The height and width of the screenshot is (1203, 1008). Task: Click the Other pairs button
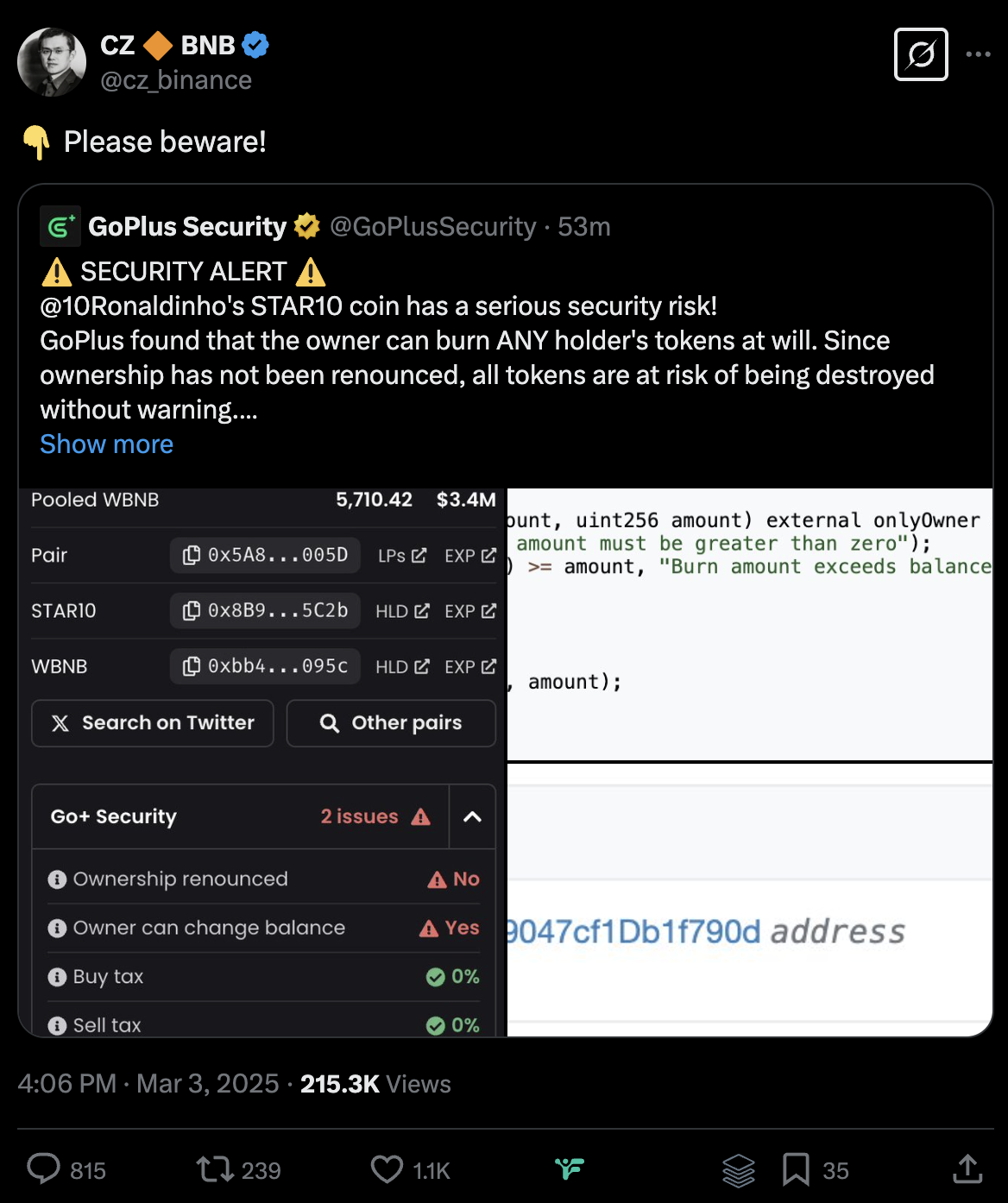pos(391,722)
